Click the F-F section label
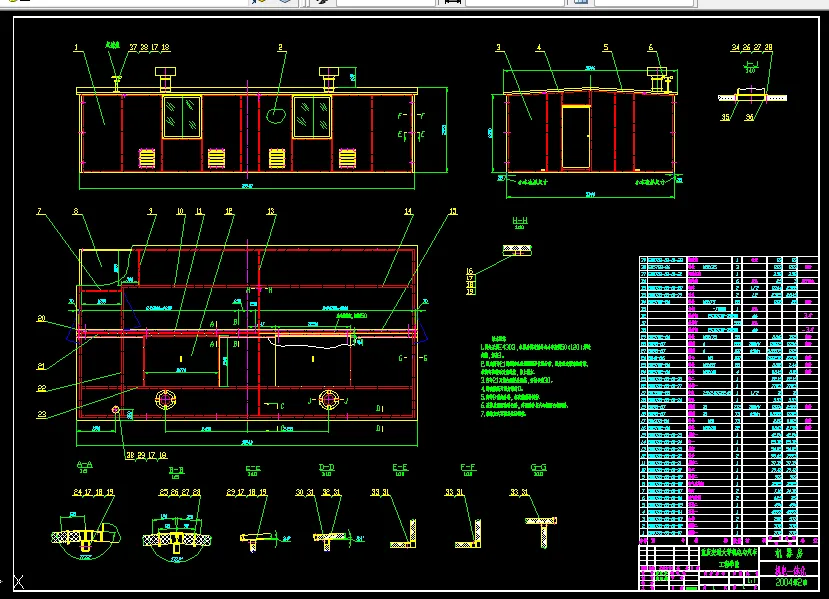 coord(468,467)
